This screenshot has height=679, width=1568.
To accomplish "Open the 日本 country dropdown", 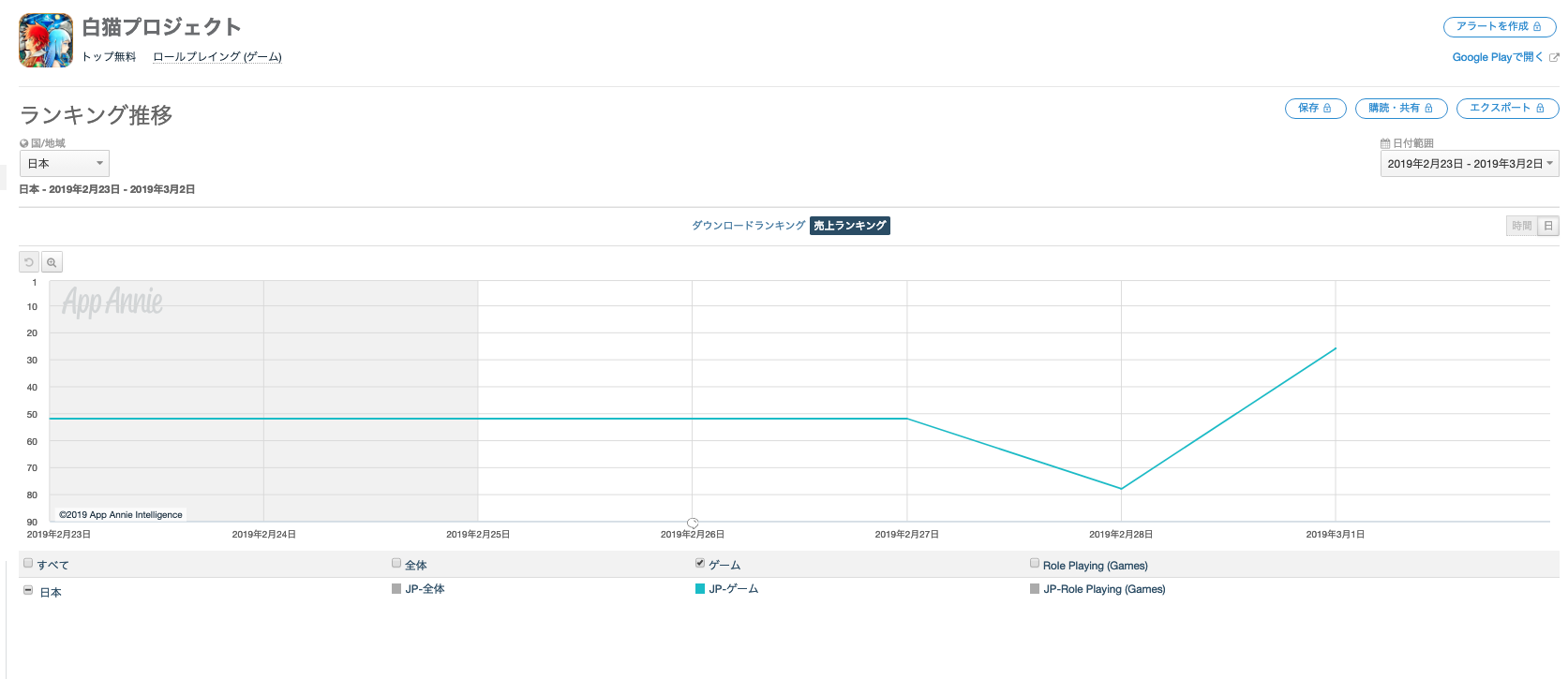I will 65,163.
